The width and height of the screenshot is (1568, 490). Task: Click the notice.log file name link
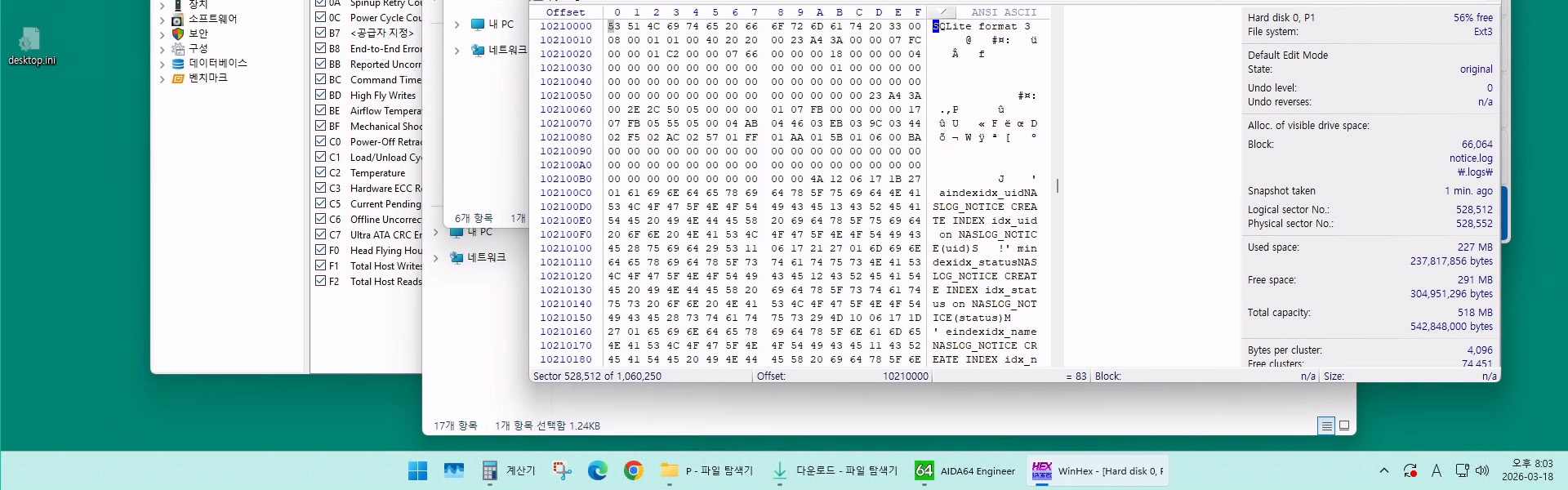[1471, 158]
